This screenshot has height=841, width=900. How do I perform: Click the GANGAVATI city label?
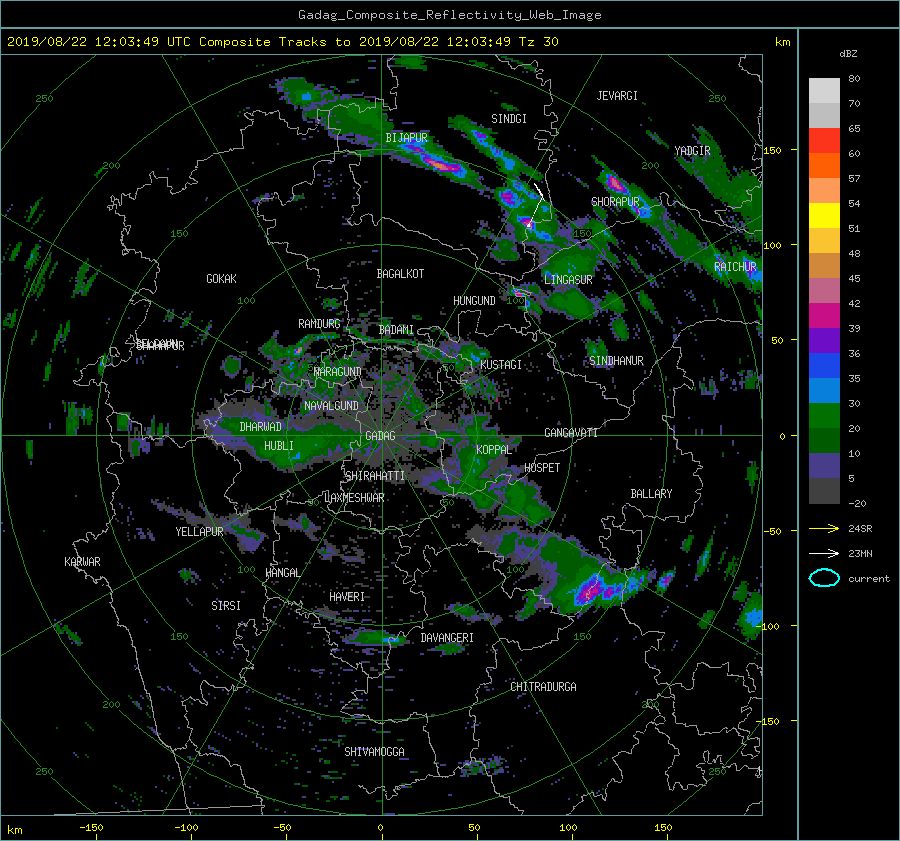[x=571, y=433]
